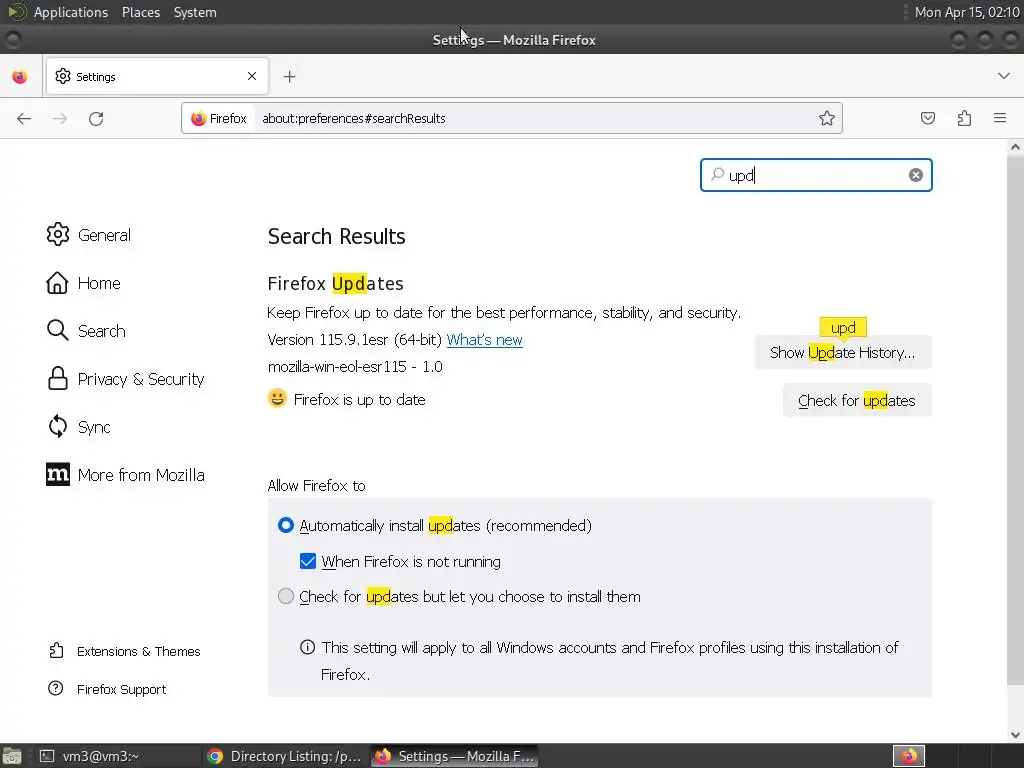
Task: Click the Privacy & Security lock icon
Action: [x=57, y=379]
